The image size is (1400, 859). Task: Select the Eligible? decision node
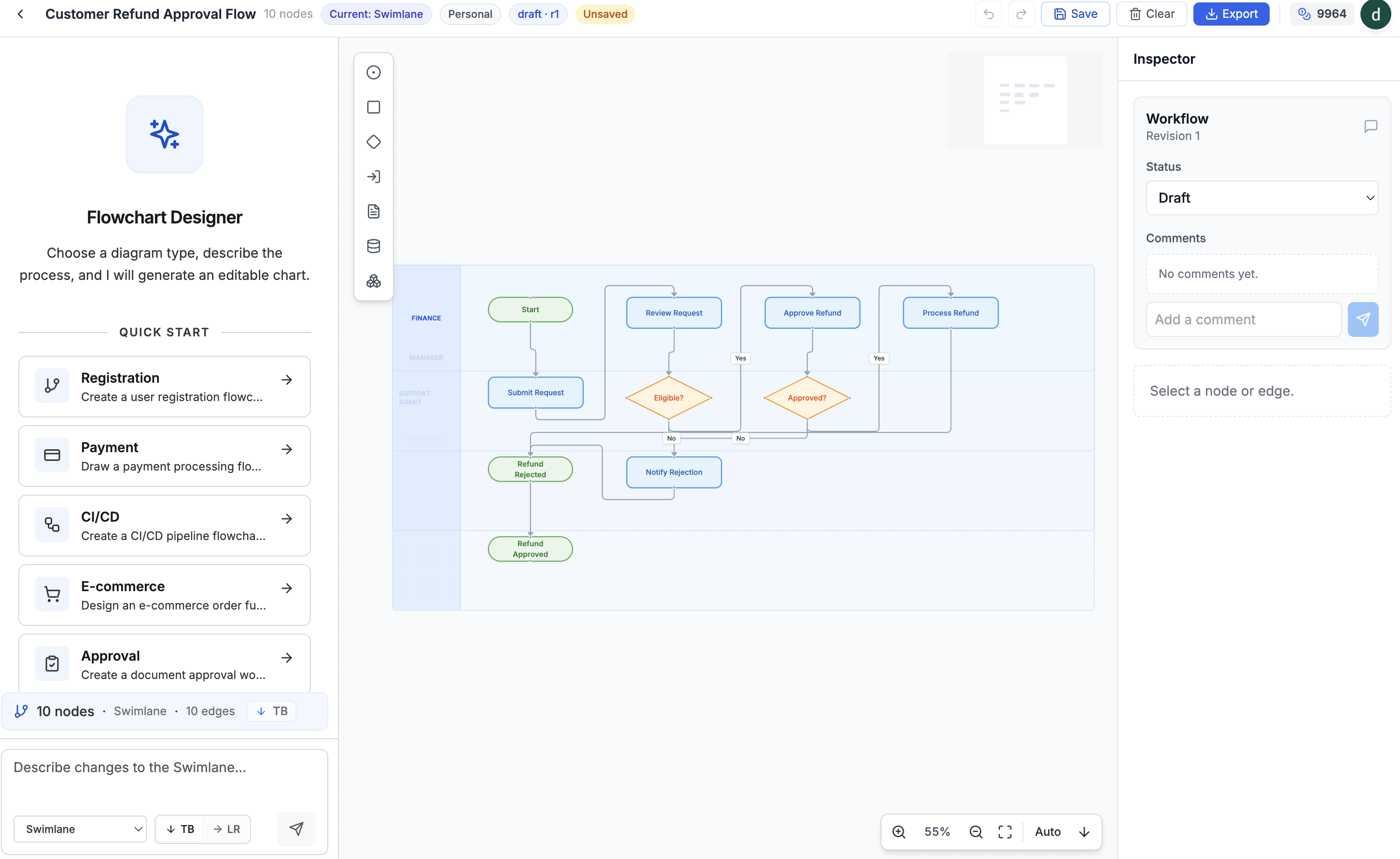tap(669, 398)
